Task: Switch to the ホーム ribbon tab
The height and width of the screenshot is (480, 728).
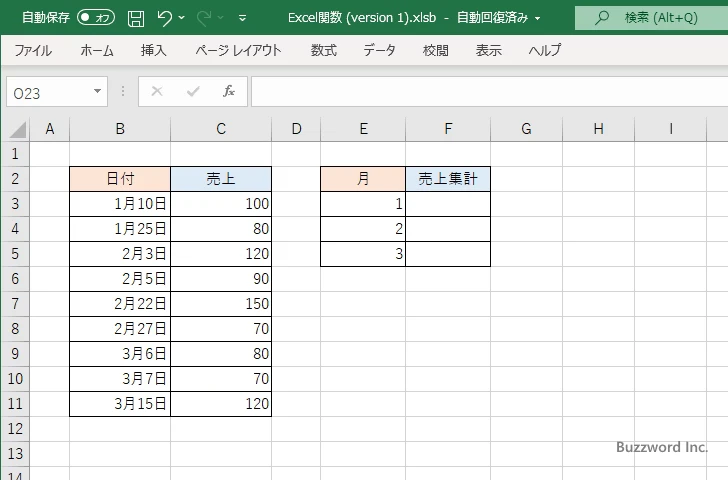Action: pyautogui.click(x=97, y=50)
